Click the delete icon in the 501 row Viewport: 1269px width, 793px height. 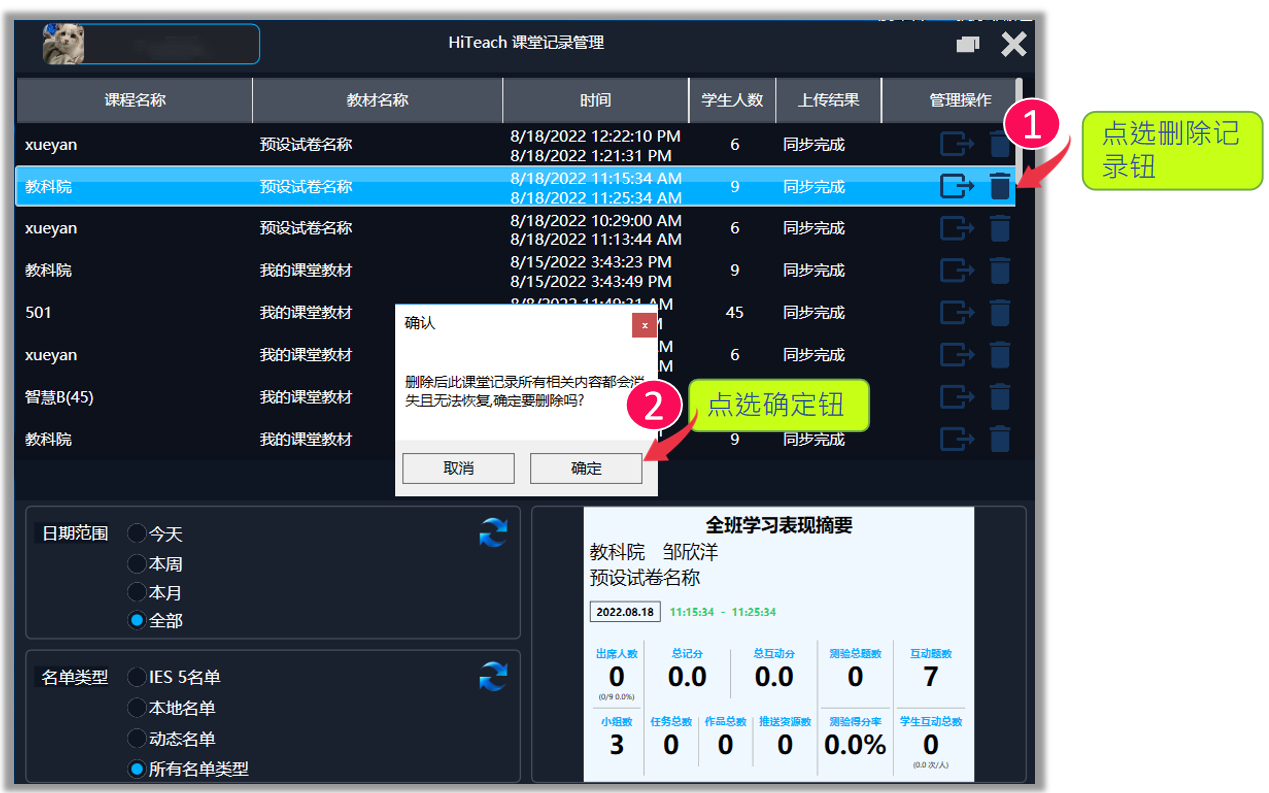tap(999, 313)
